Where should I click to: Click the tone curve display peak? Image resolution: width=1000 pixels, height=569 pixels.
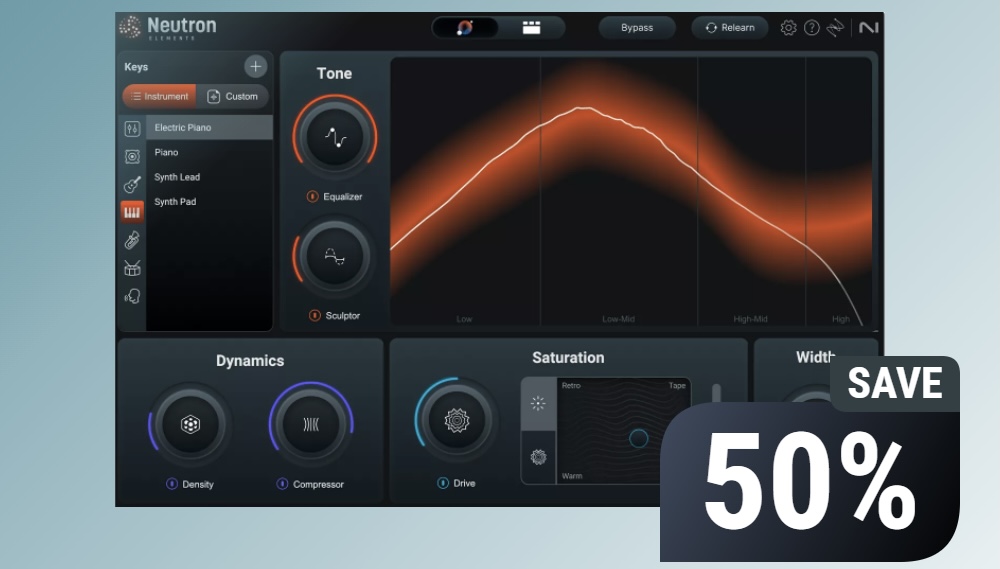[x=582, y=108]
